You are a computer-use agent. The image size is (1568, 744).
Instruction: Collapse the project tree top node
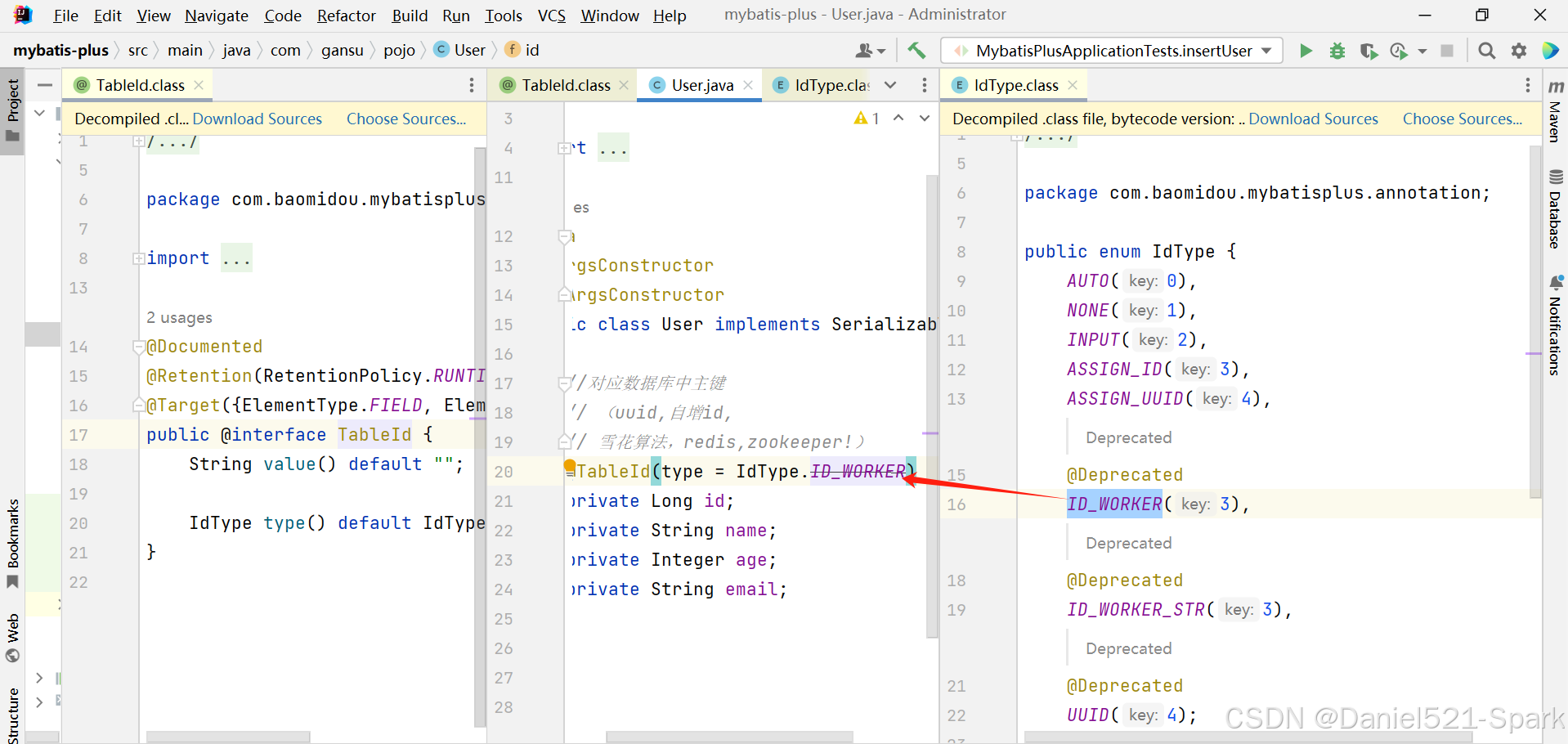click(x=39, y=113)
